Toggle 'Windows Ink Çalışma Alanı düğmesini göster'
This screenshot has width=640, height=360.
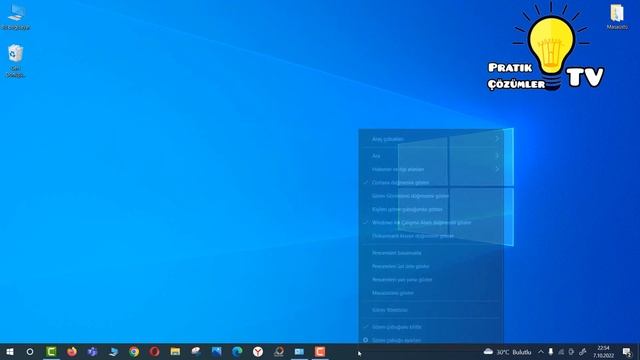pyautogui.click(x=431, y=223)
